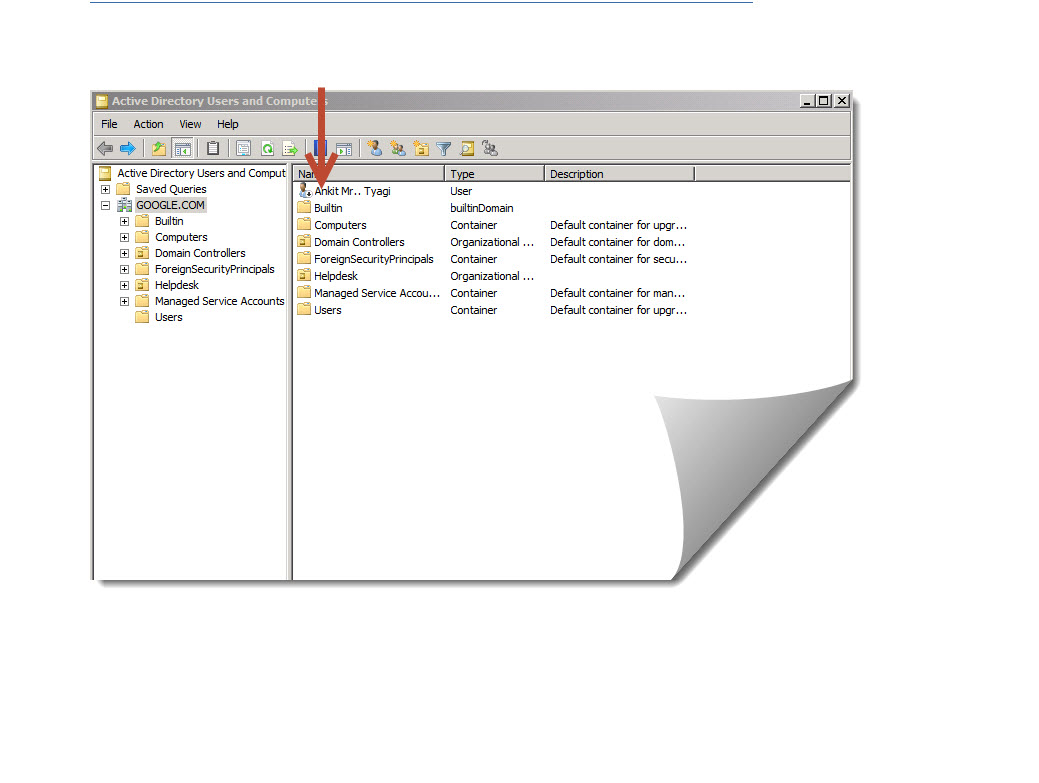
Task: Expand the Managed Service Accounts node
Action: 123,301
